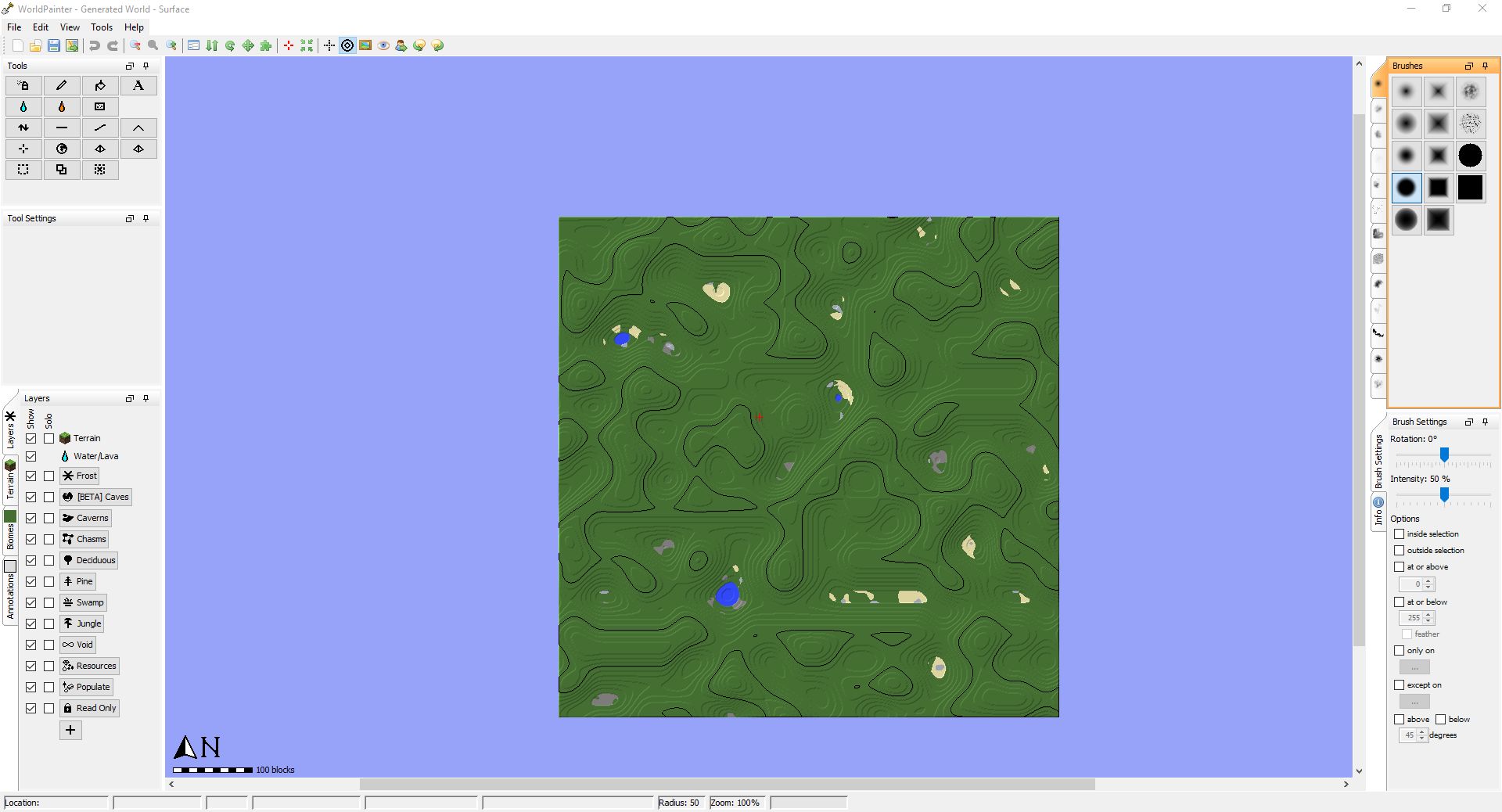The height and width of the screenshot is (812, 1502).
Task: Click the brush Intensity slider handle
Action: point(1444,495)
